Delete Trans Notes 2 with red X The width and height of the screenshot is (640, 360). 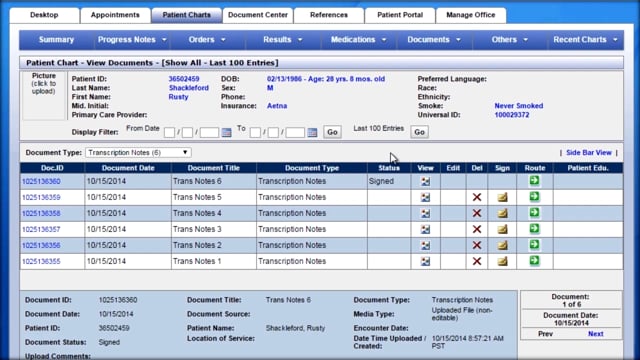pos(477,245)
